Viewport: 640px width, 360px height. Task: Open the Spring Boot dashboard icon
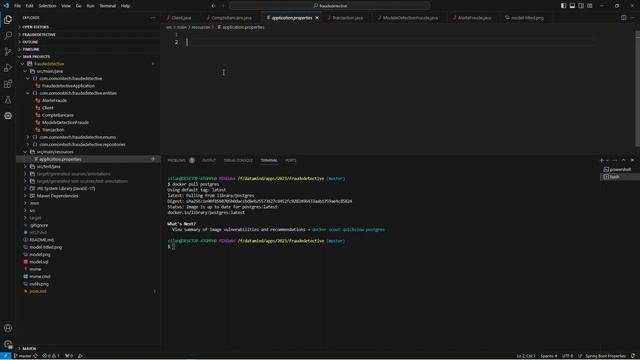tap(8, 116)
